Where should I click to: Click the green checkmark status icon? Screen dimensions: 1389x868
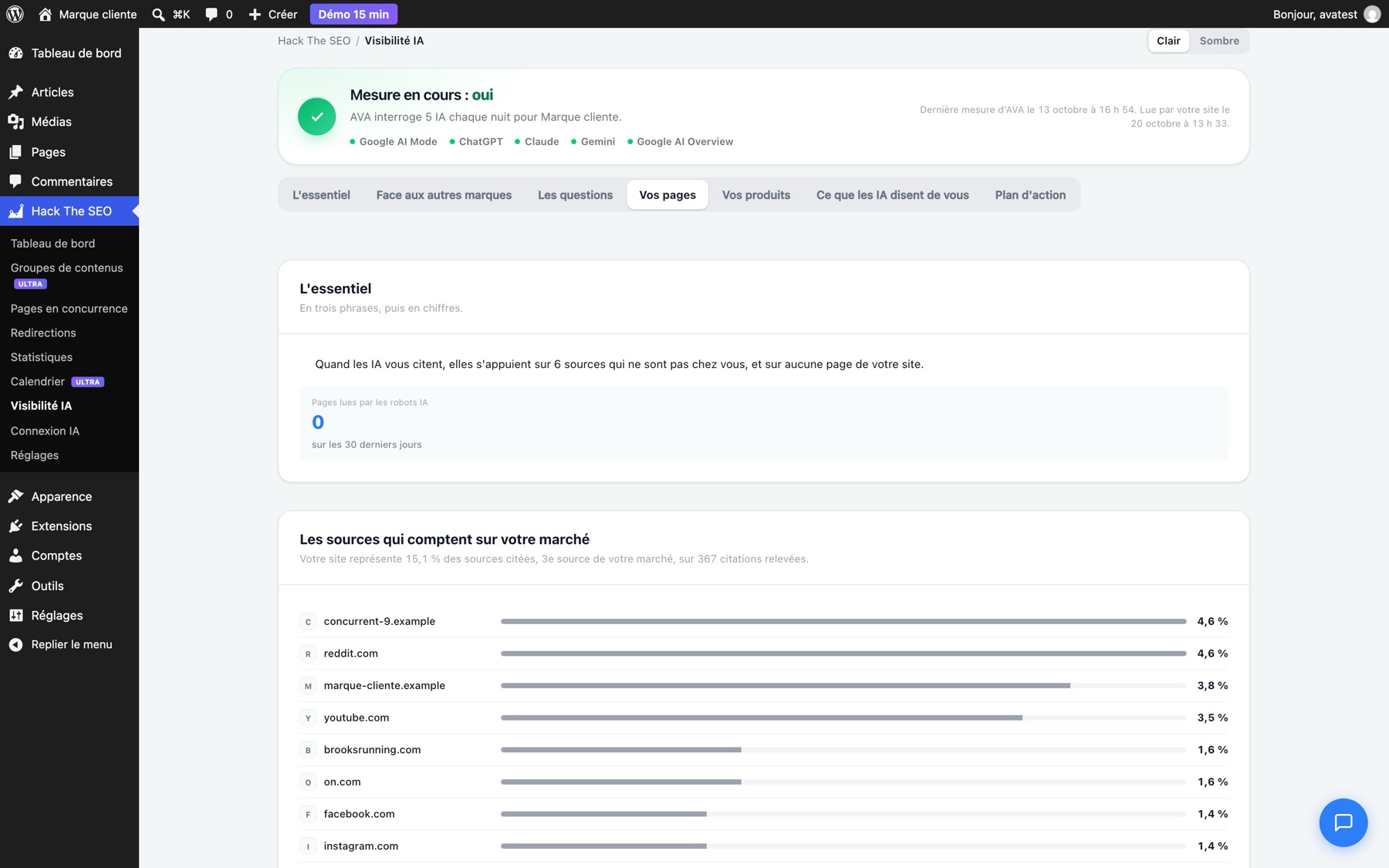[316, 117]
